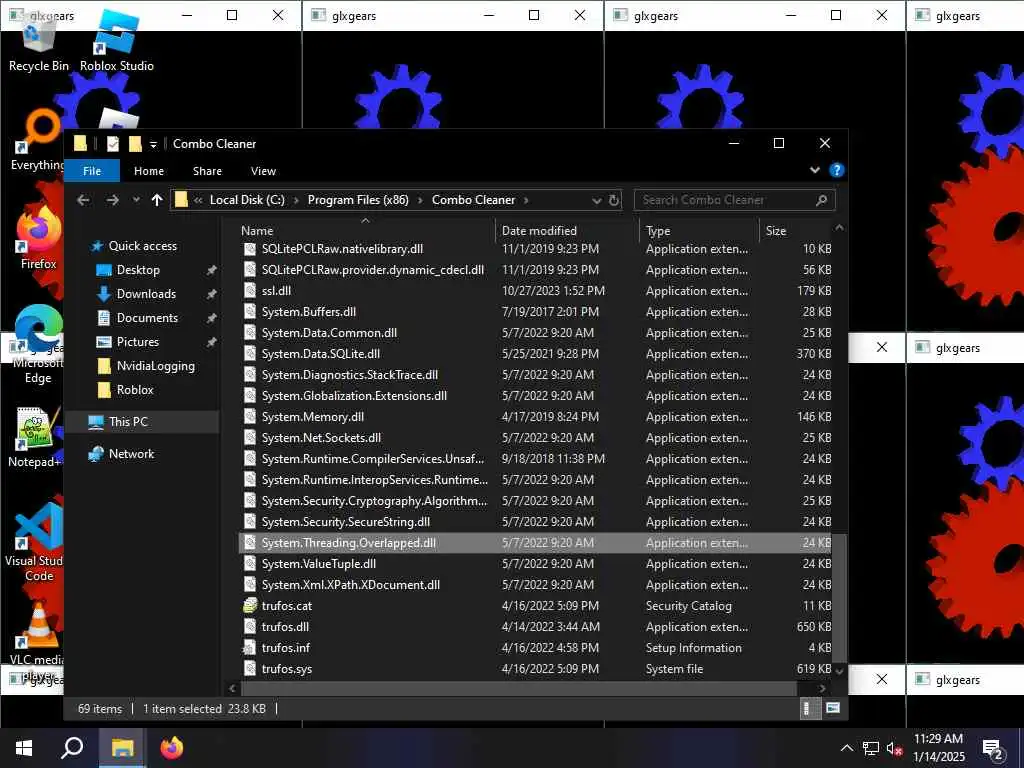Open Explorer Help question mark icon

837,170
